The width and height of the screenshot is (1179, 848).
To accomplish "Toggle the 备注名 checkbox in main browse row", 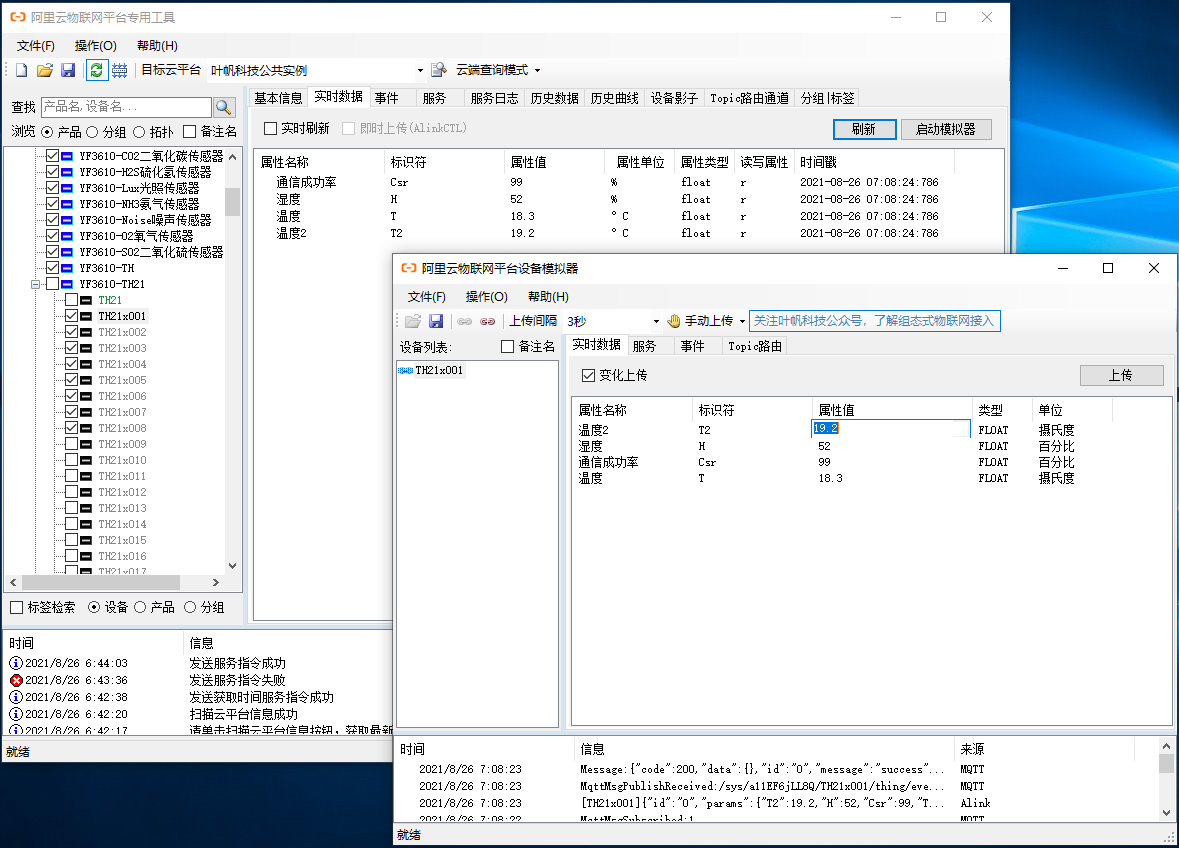I will pyautogui.click(x=189, y=132).
